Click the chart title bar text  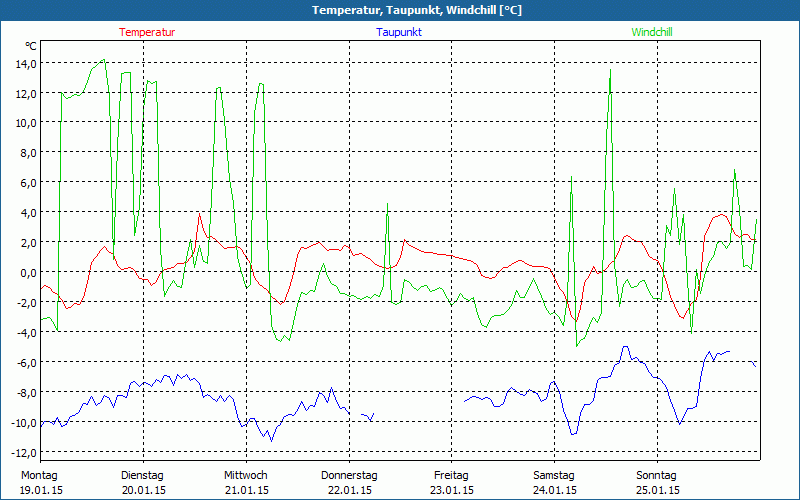click(400, 10)
